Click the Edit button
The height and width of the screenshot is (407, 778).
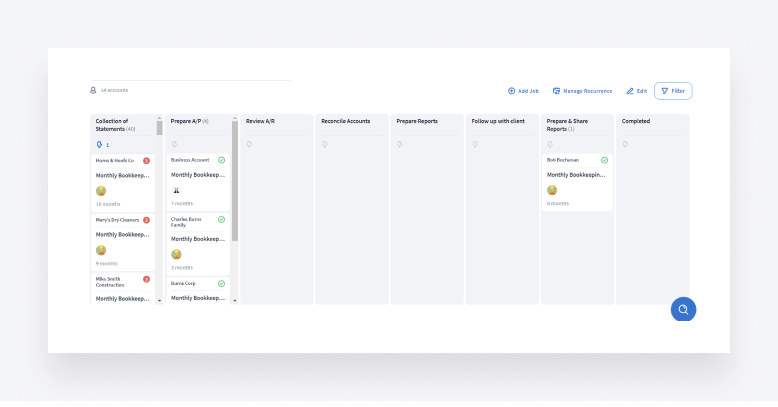[637, 91]
